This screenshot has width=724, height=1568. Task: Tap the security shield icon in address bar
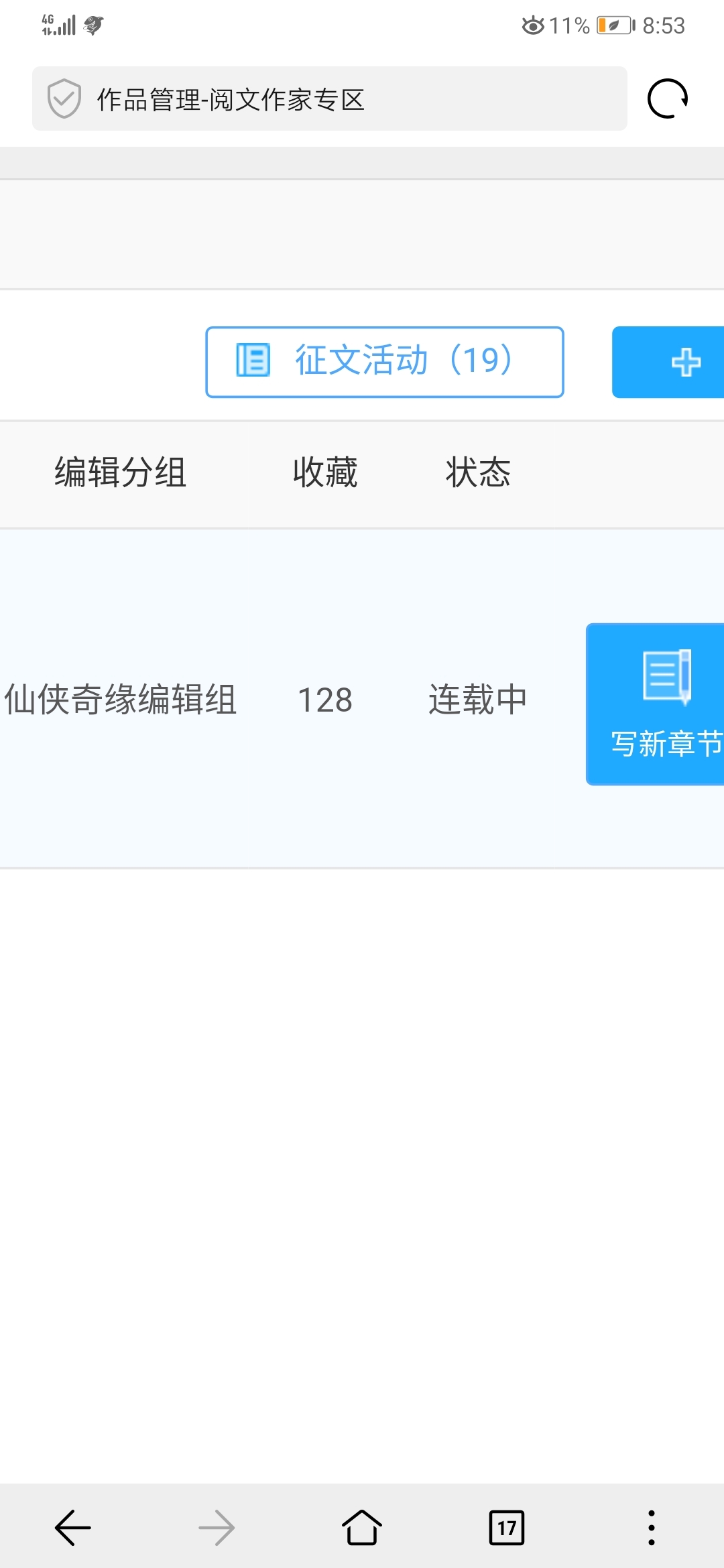[64, 99]
